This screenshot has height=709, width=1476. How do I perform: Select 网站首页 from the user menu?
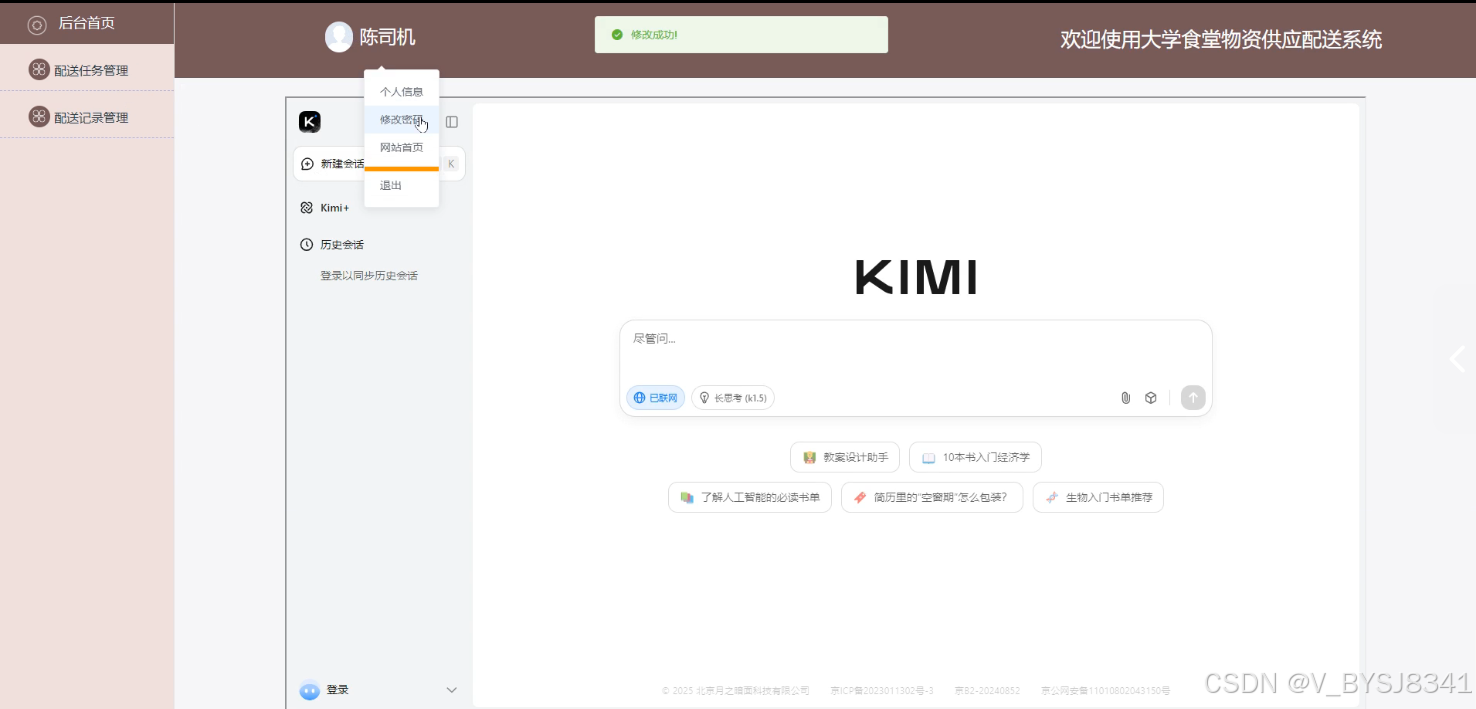point(401,148)
